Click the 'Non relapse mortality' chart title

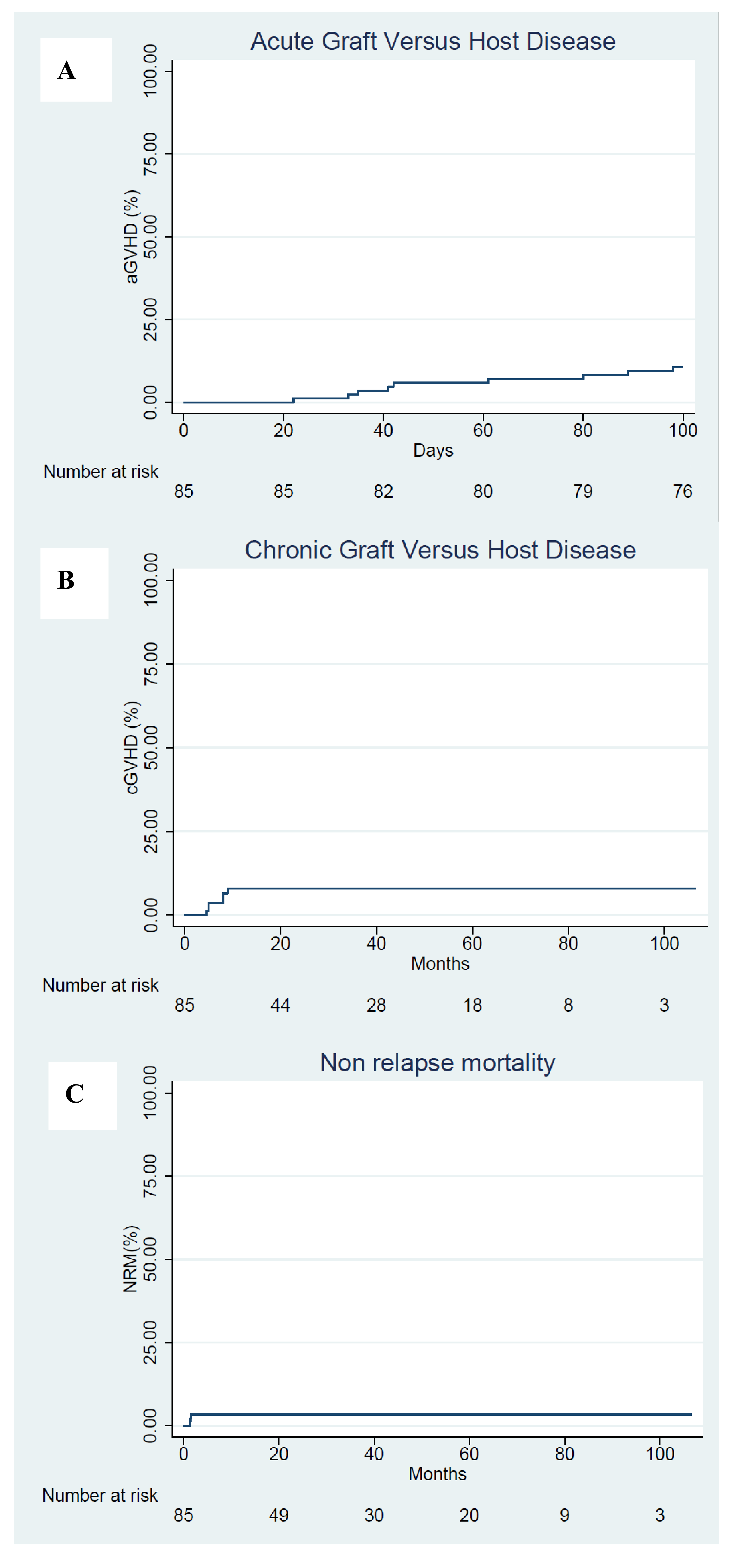click(437, 1063)
